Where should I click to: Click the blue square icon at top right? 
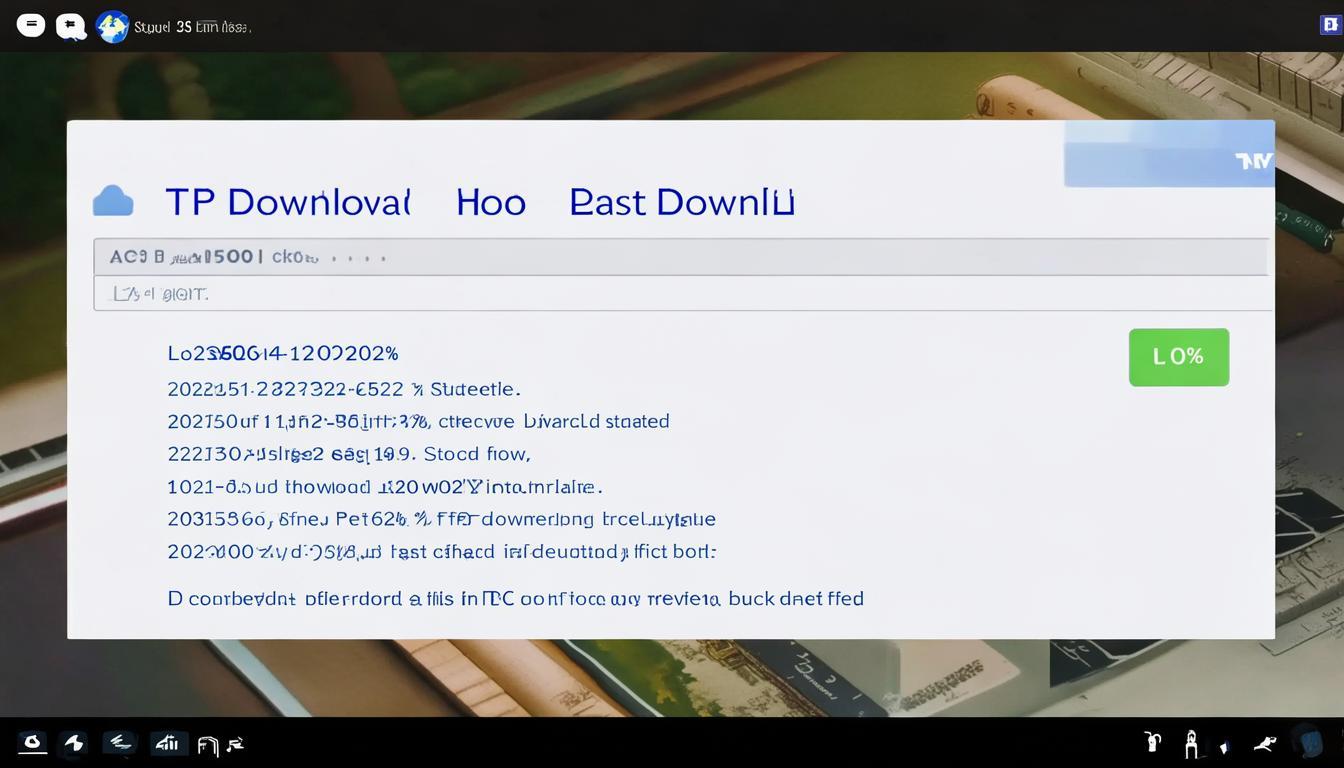point(1330,25)
